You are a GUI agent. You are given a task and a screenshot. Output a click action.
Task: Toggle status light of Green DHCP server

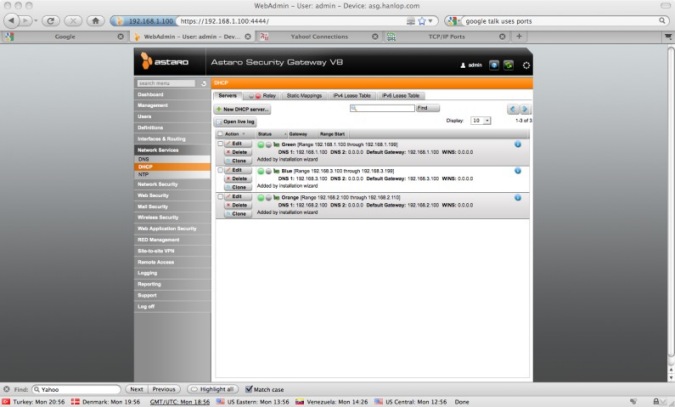[261, 144]
